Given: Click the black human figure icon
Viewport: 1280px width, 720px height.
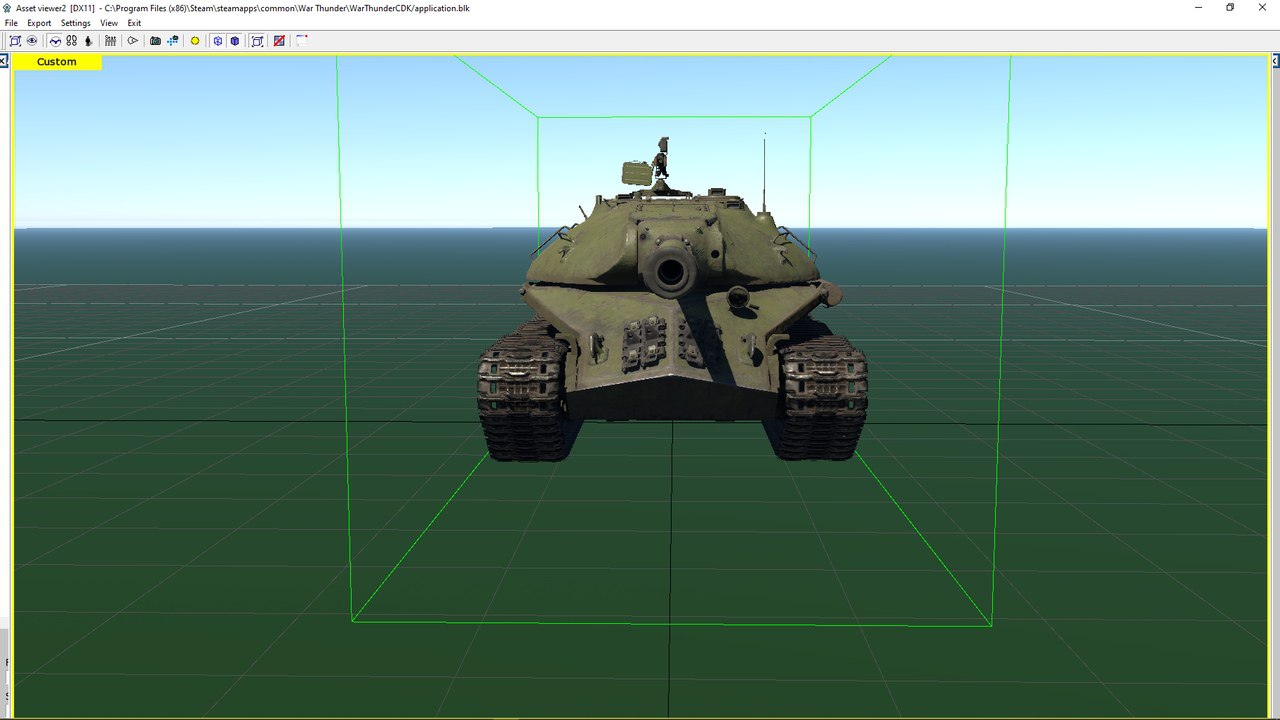Looking at the screenshot, I should point(88,41).
